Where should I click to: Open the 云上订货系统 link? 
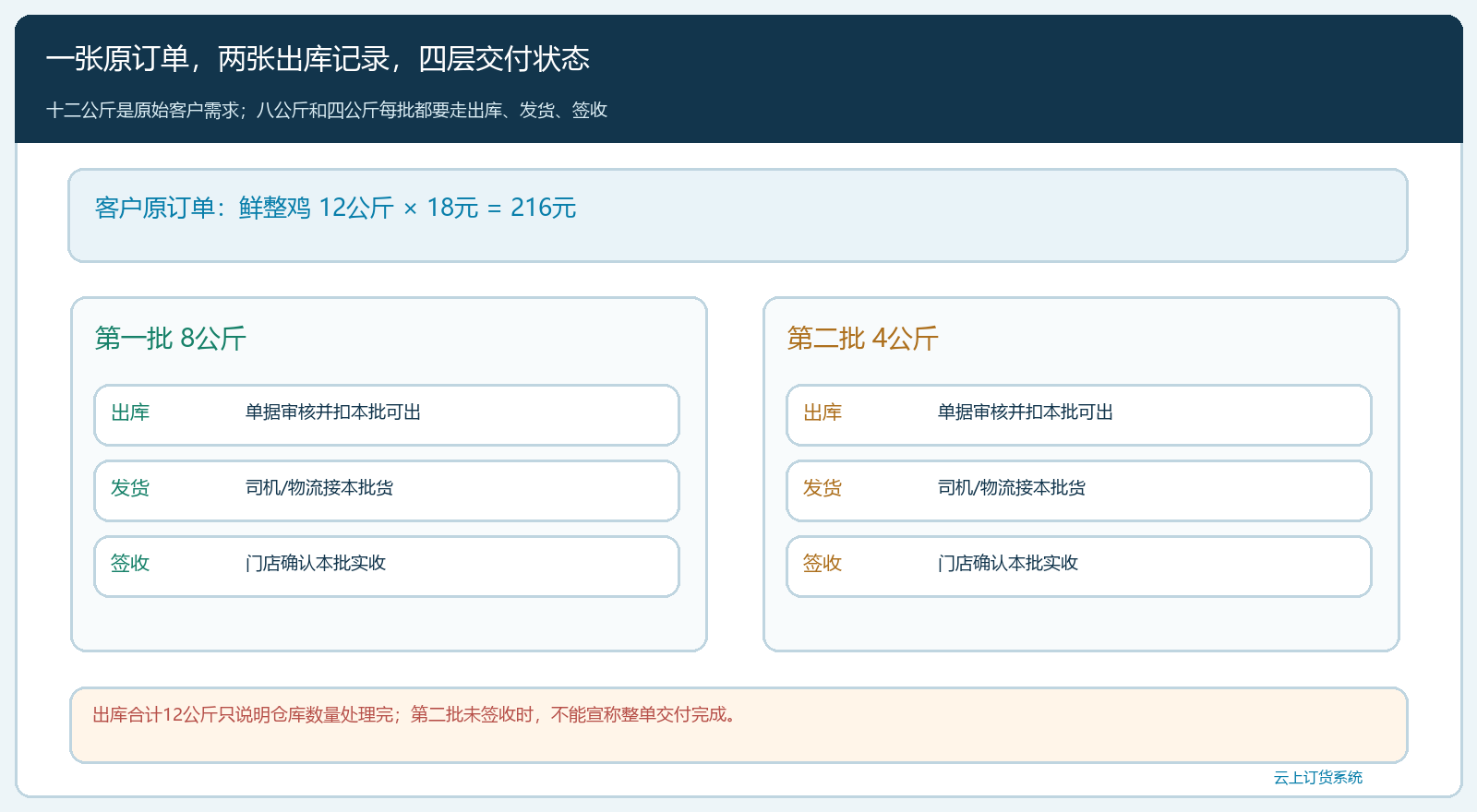click(x=1318, y=778)
